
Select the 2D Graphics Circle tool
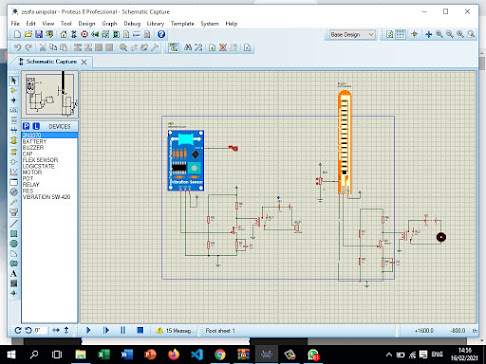click(x=14, y=244)
